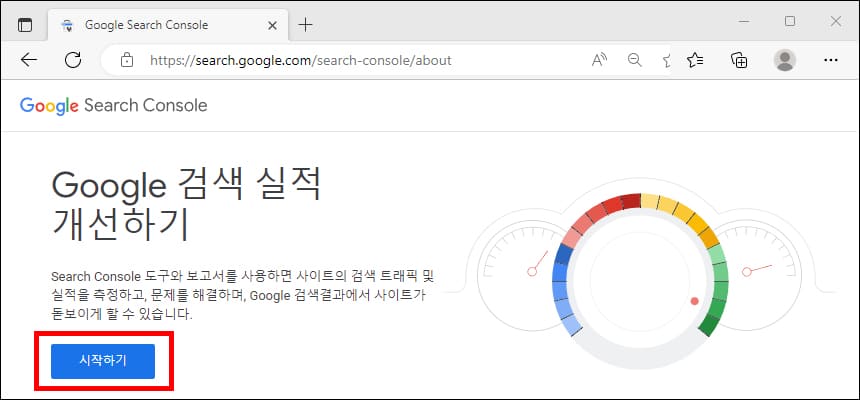Screen dimensions: 860x400
Task: Open a new browser tab
Action: click(x=305, y=25)
